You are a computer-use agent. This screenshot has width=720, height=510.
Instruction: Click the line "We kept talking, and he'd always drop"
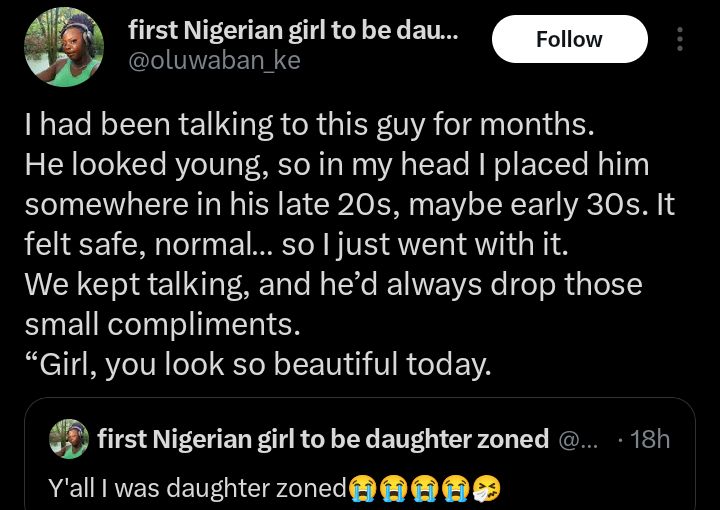(x=333, y=286)
